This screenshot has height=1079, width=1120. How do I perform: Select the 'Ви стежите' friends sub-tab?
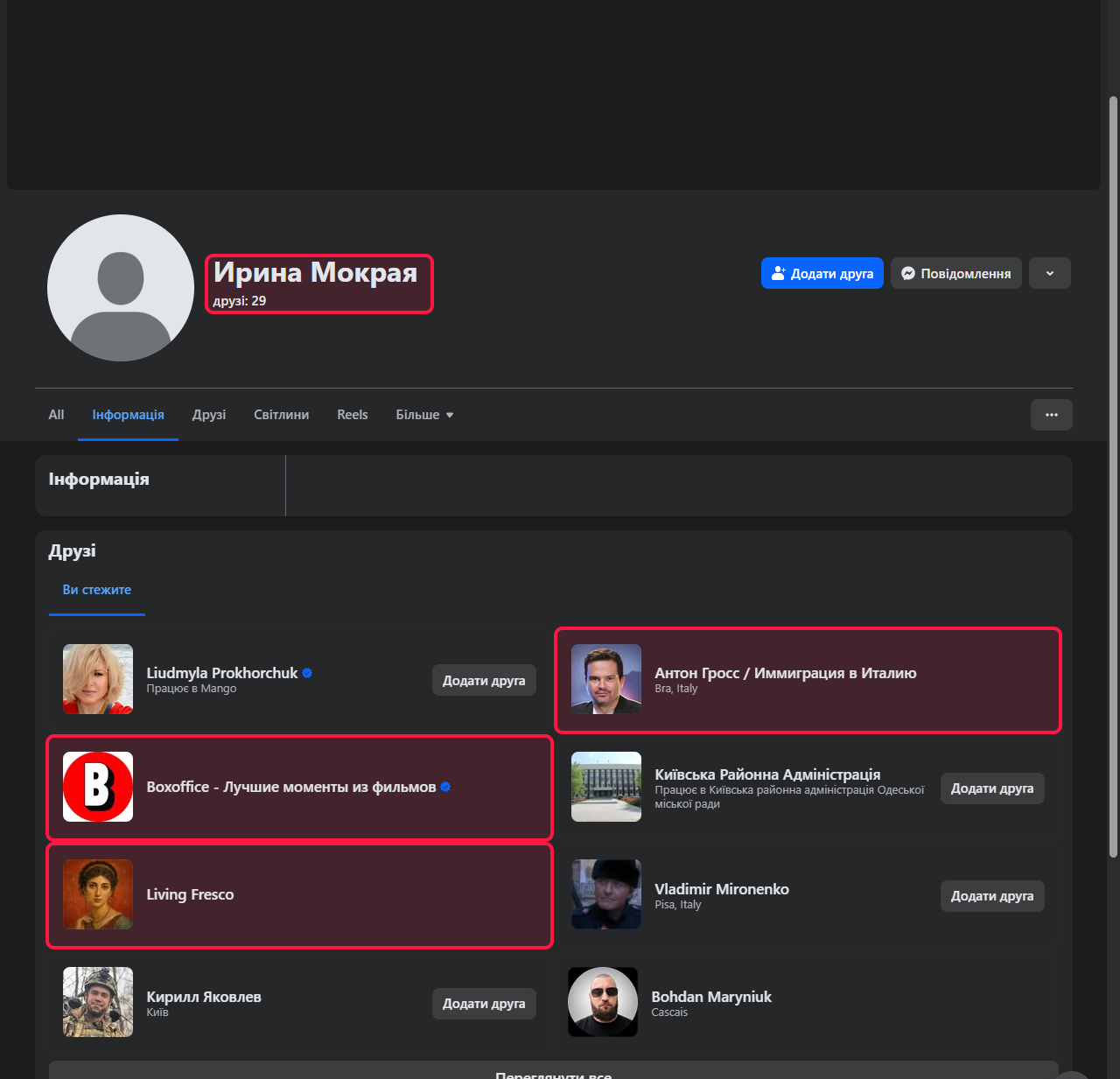tap(97, 590)
